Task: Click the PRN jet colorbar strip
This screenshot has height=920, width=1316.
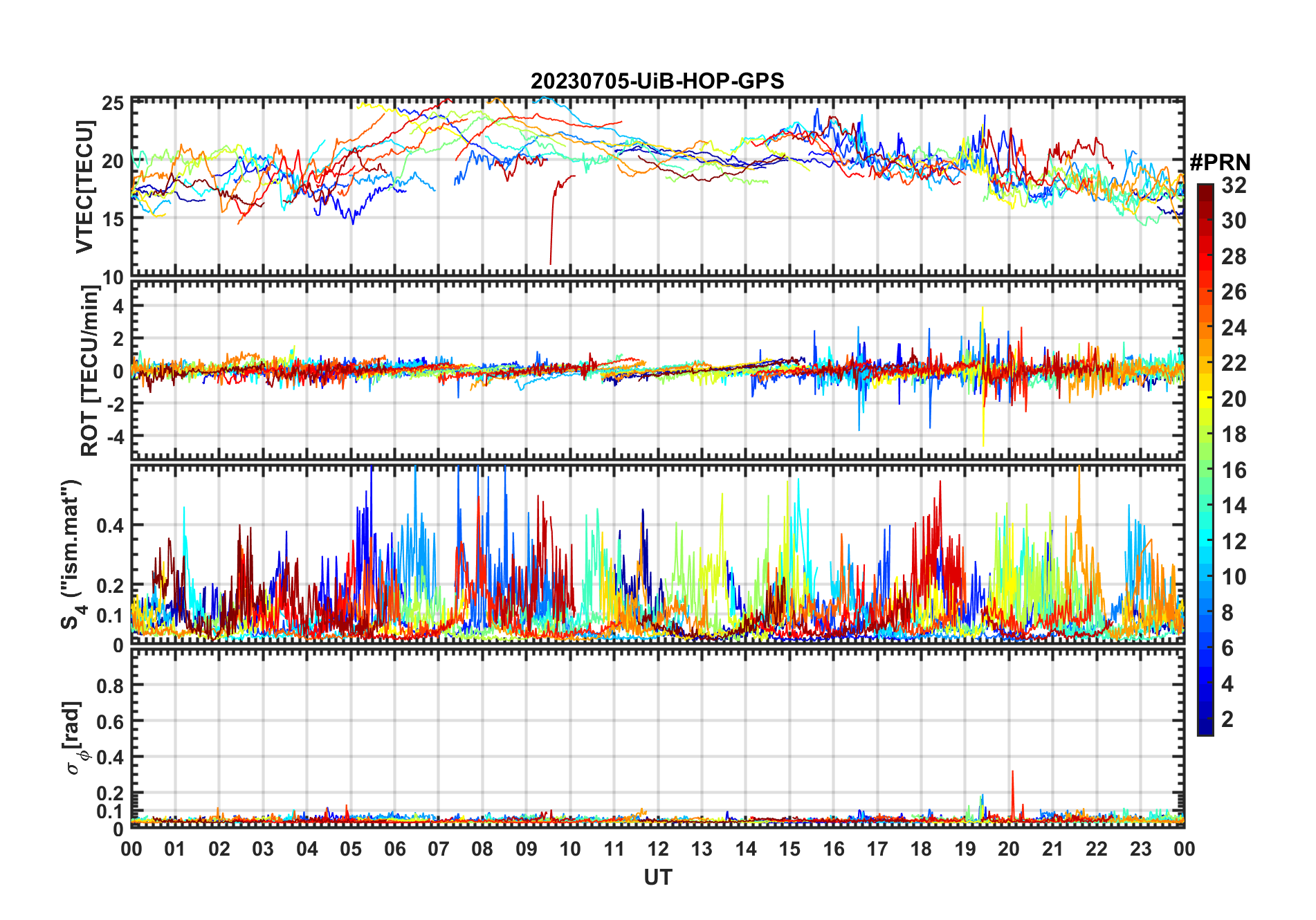Action: click(1205, 459)
